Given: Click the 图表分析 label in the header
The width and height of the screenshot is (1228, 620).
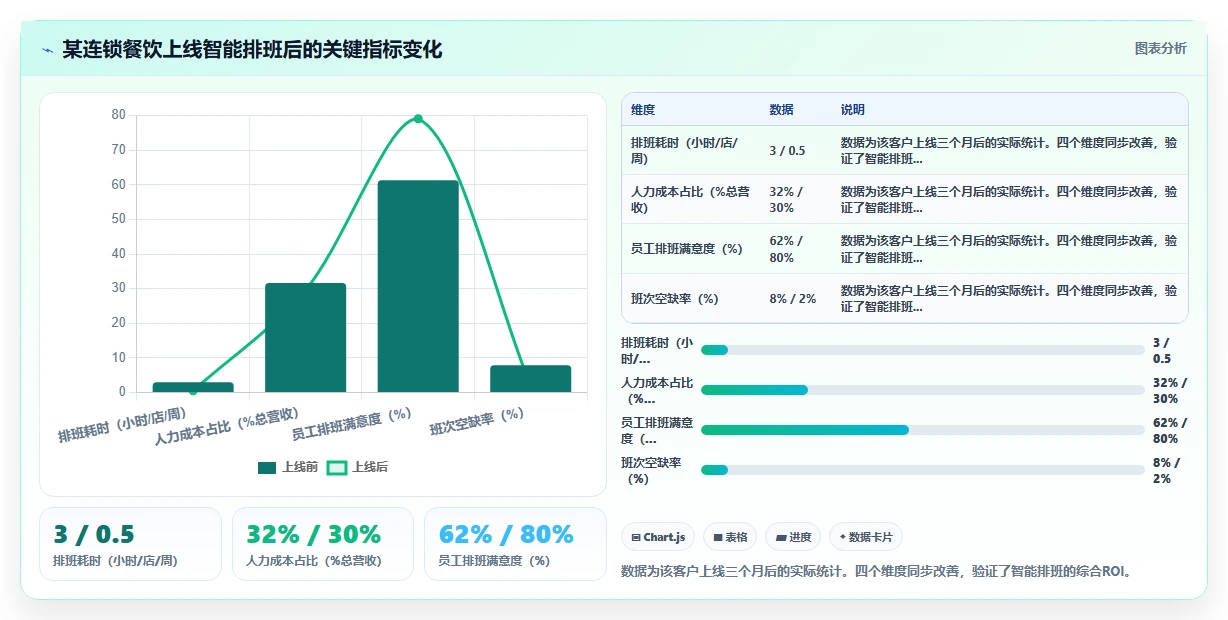Looking at the screenshot, I should (1160, 48).
